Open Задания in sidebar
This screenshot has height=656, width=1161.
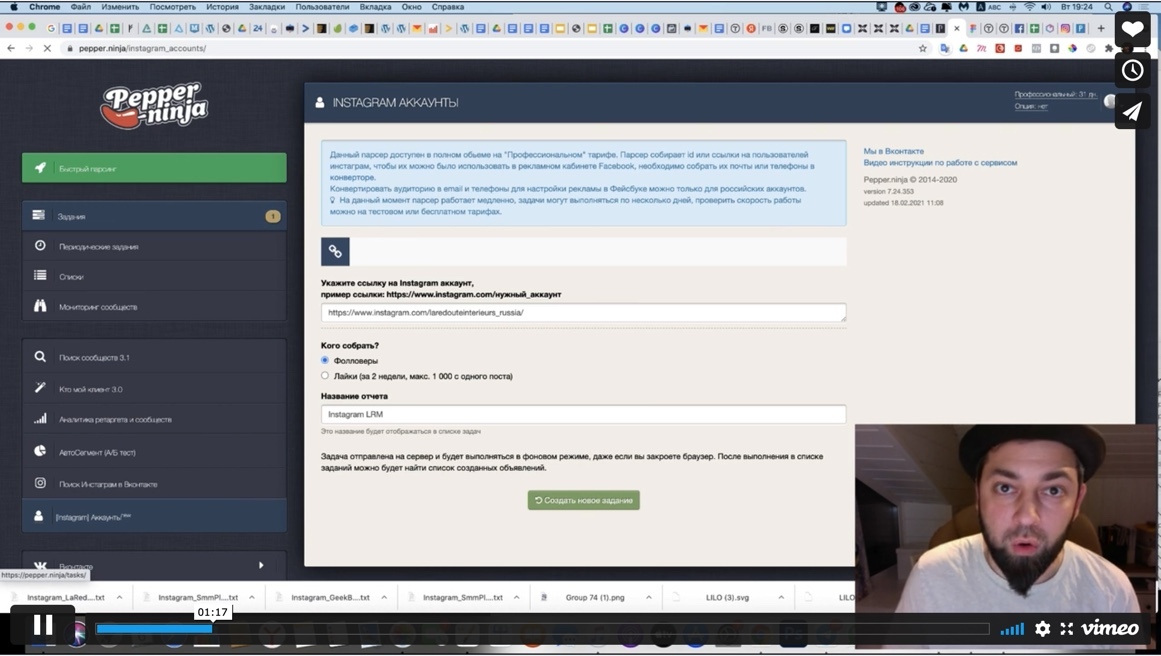[x=154, y=216]
